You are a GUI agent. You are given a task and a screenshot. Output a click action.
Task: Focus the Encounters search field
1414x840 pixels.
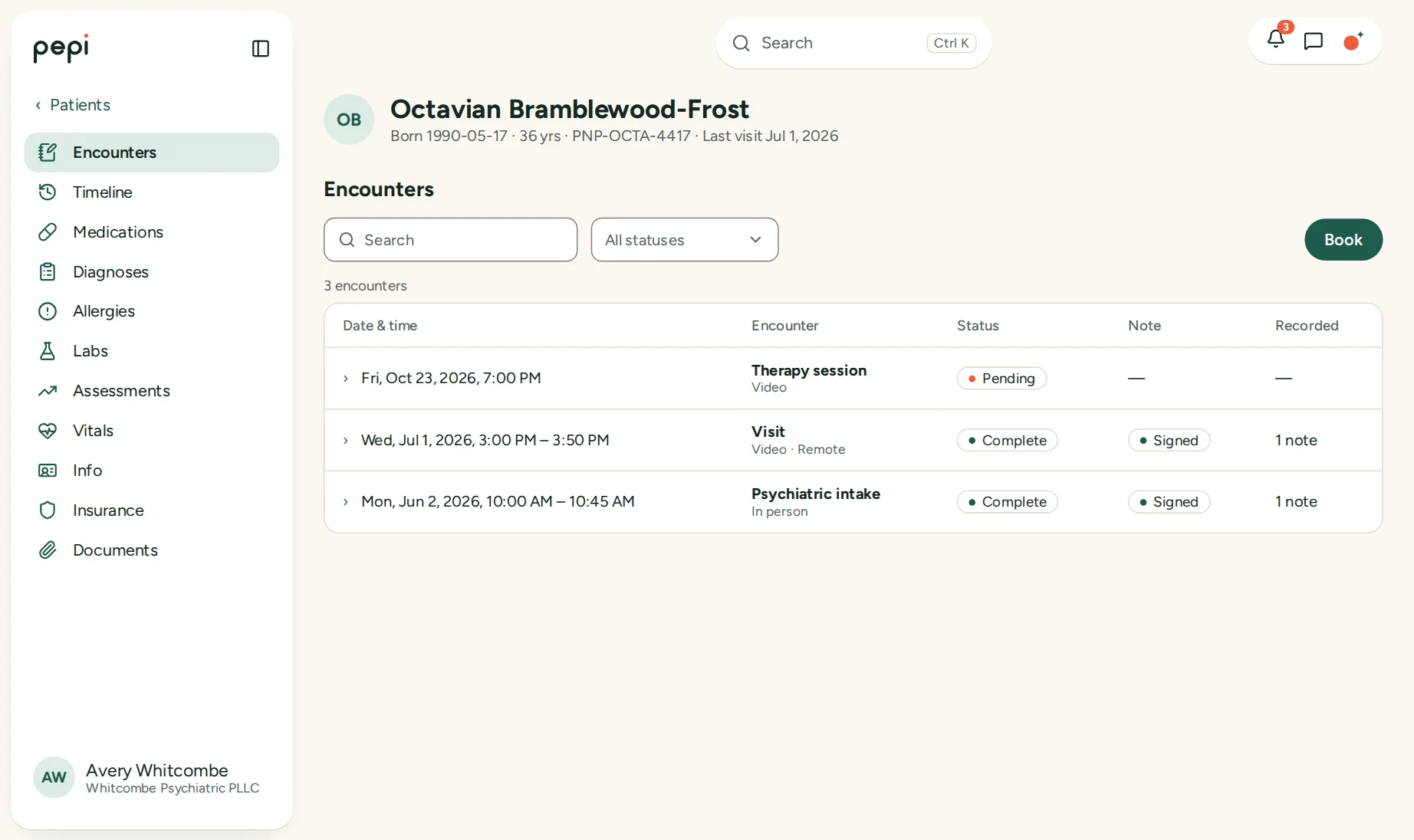(451, 240)
